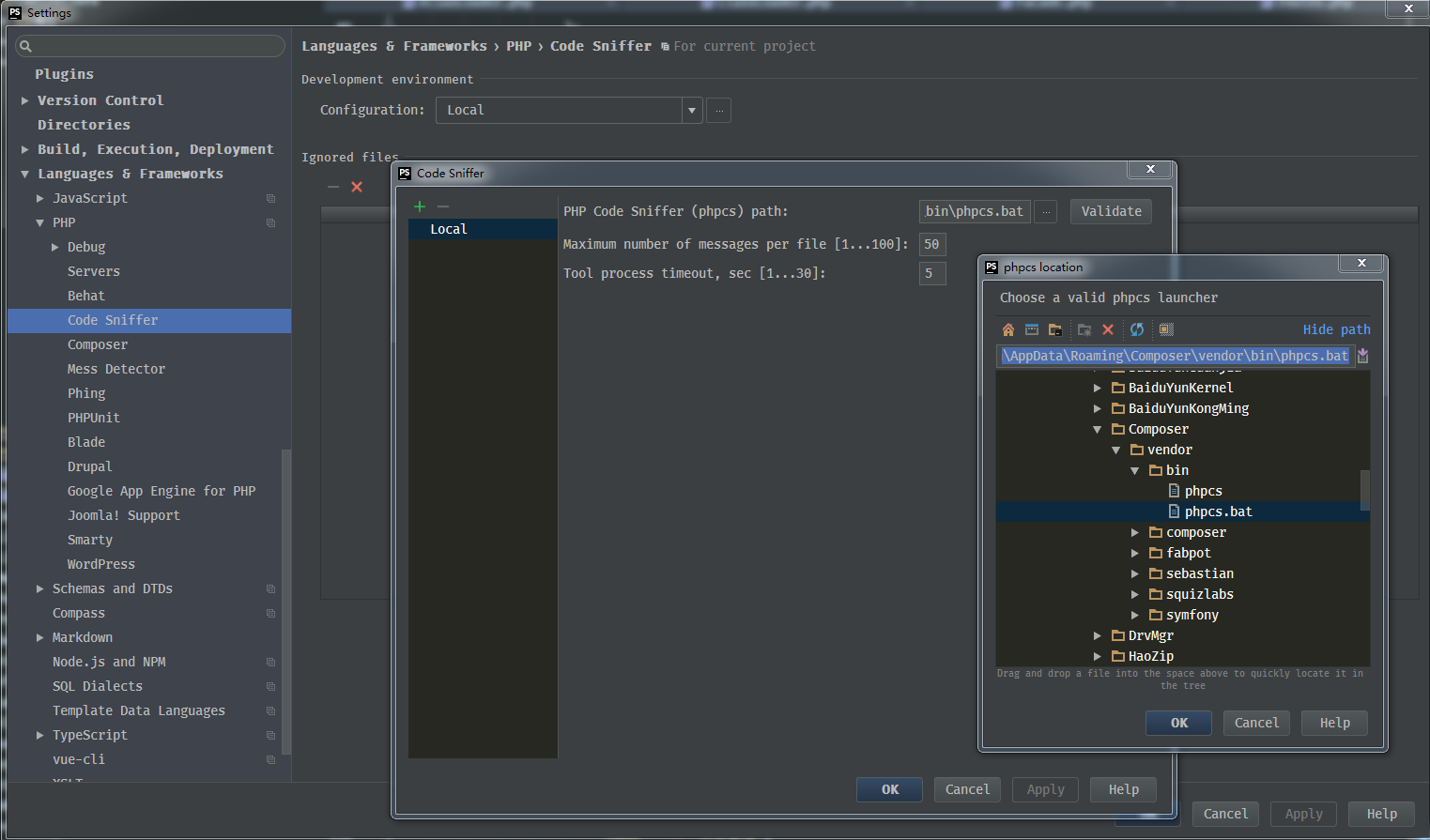Click the path history icon beside path field
Screen dimensions: 1430x840
tap(1363, 356)
